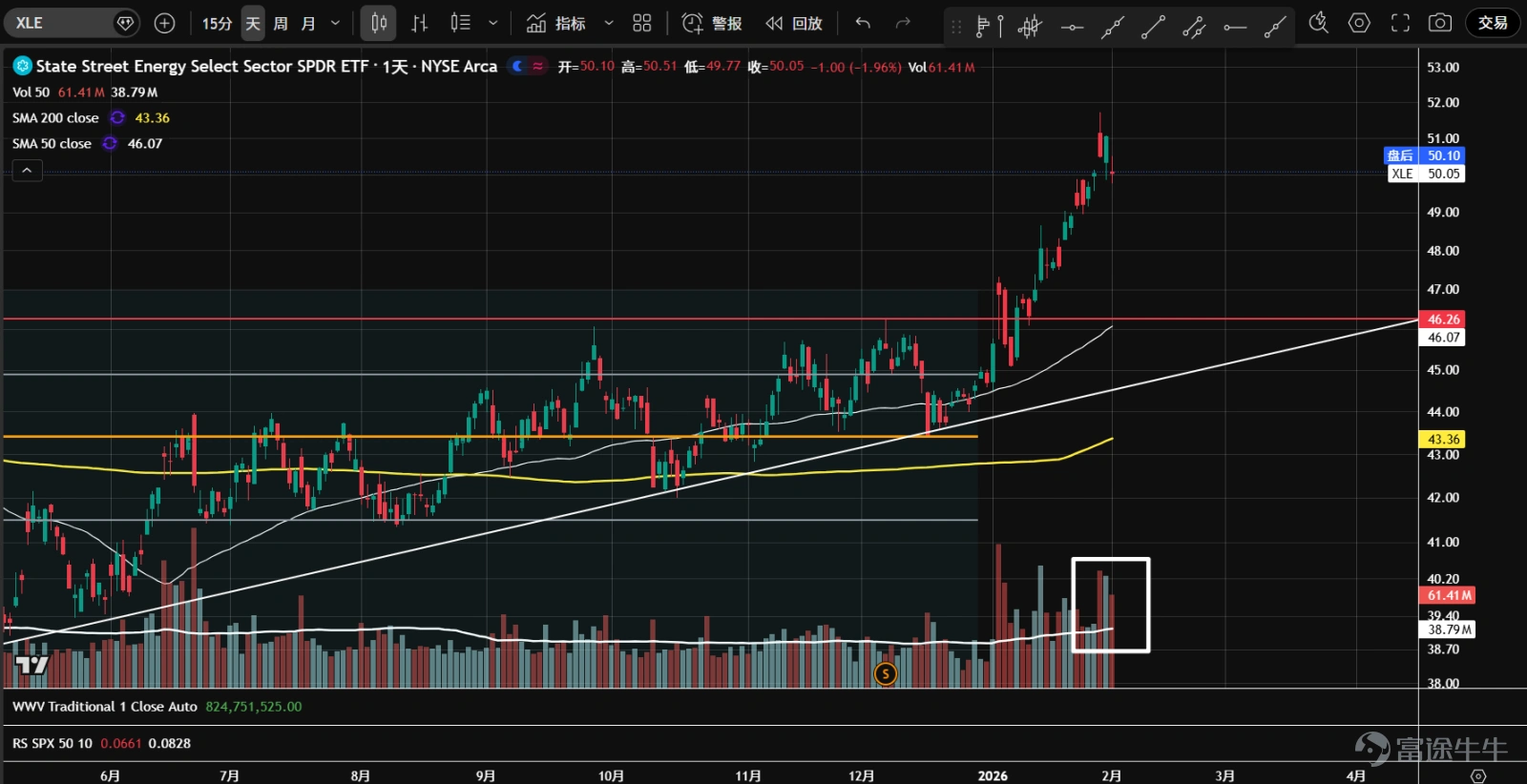Select the SMA 50 close indicator legend
The width and height of the screenshot is (1527, 784).
[52, 144]
